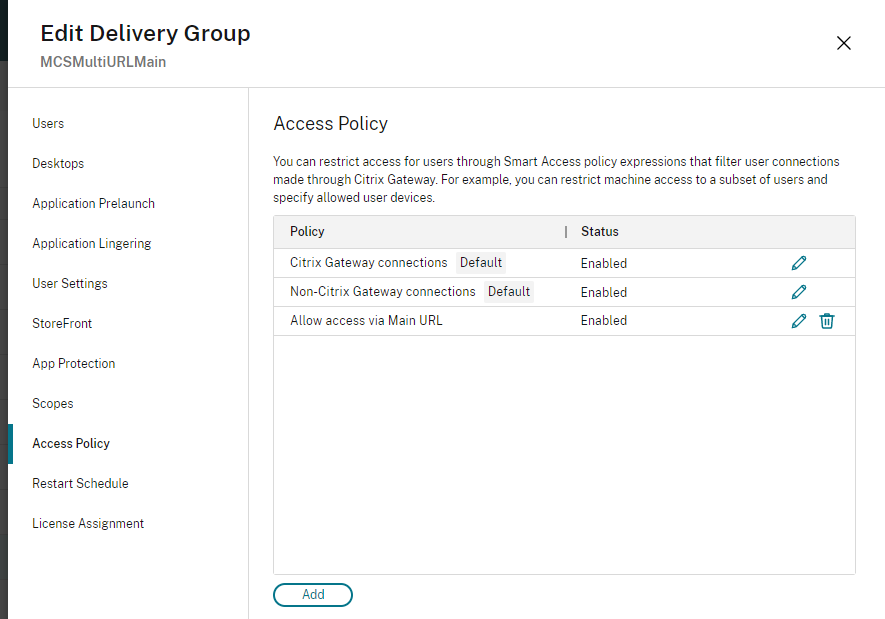Image resolution: width=885 pixels, height=619 pixels.
Task: Click the Policy column header
Action: tap(307, 231)
